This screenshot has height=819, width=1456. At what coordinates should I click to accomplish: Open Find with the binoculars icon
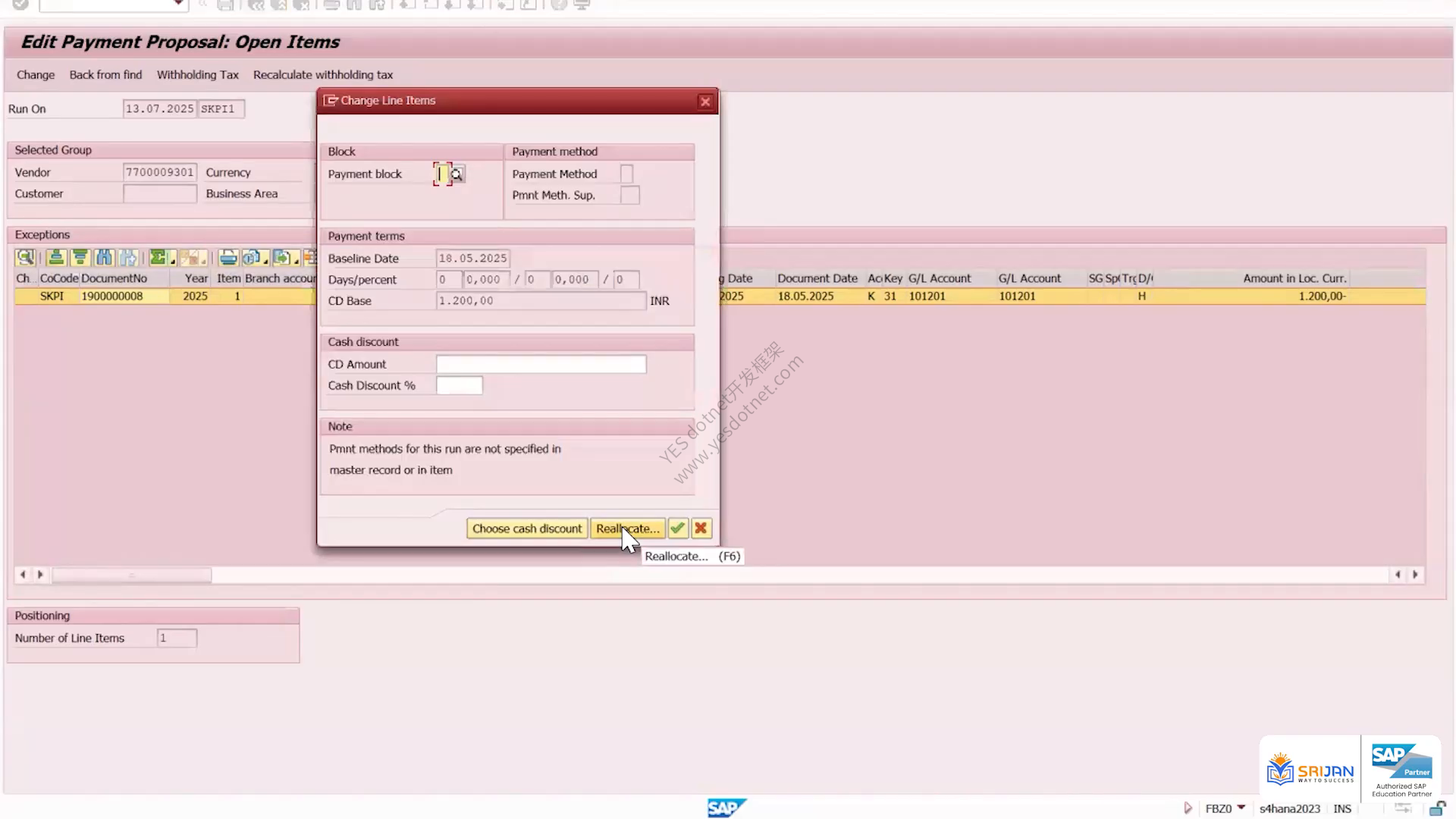point(104,258)
